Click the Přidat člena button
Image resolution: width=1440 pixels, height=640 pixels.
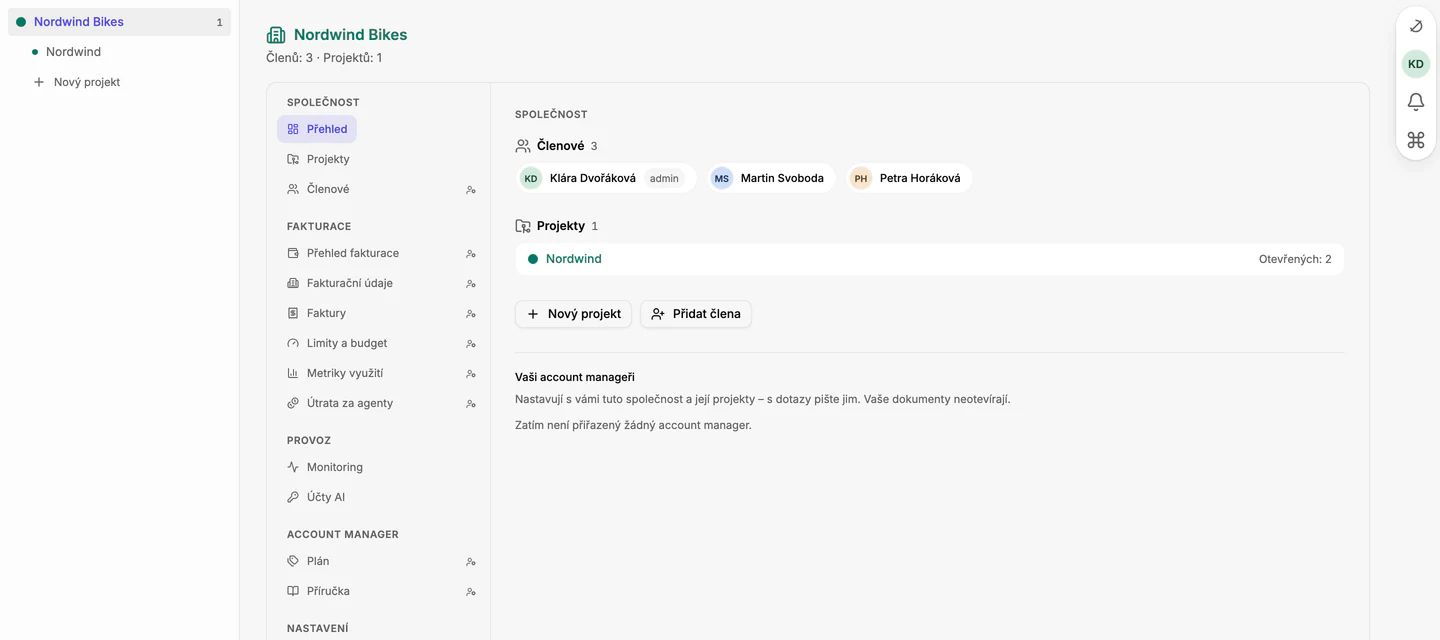tap(696, 314)
